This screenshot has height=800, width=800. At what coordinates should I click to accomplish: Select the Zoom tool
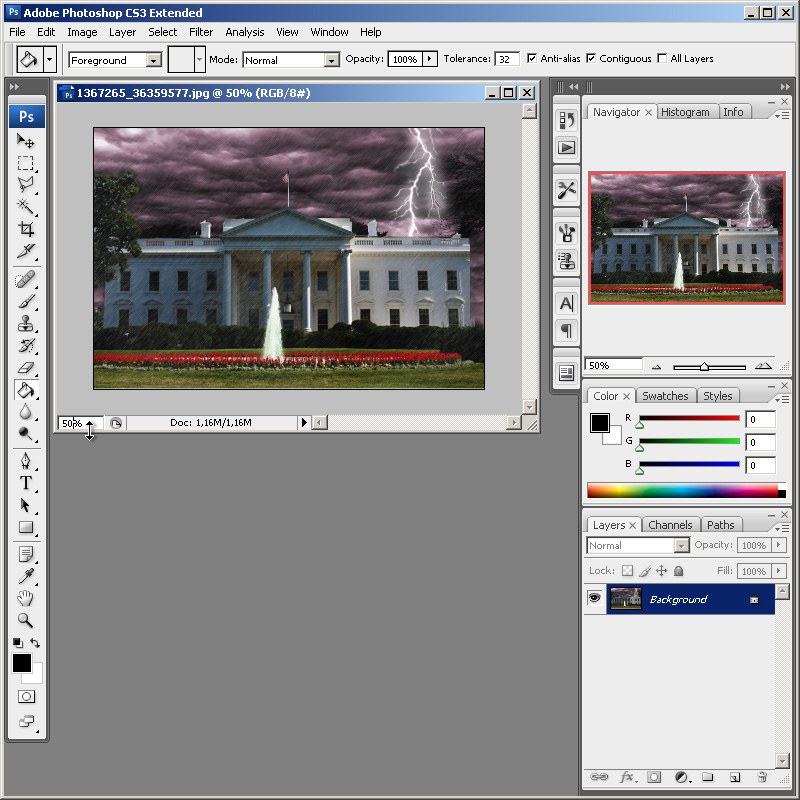pyautogui.click(x=26, y=620)
